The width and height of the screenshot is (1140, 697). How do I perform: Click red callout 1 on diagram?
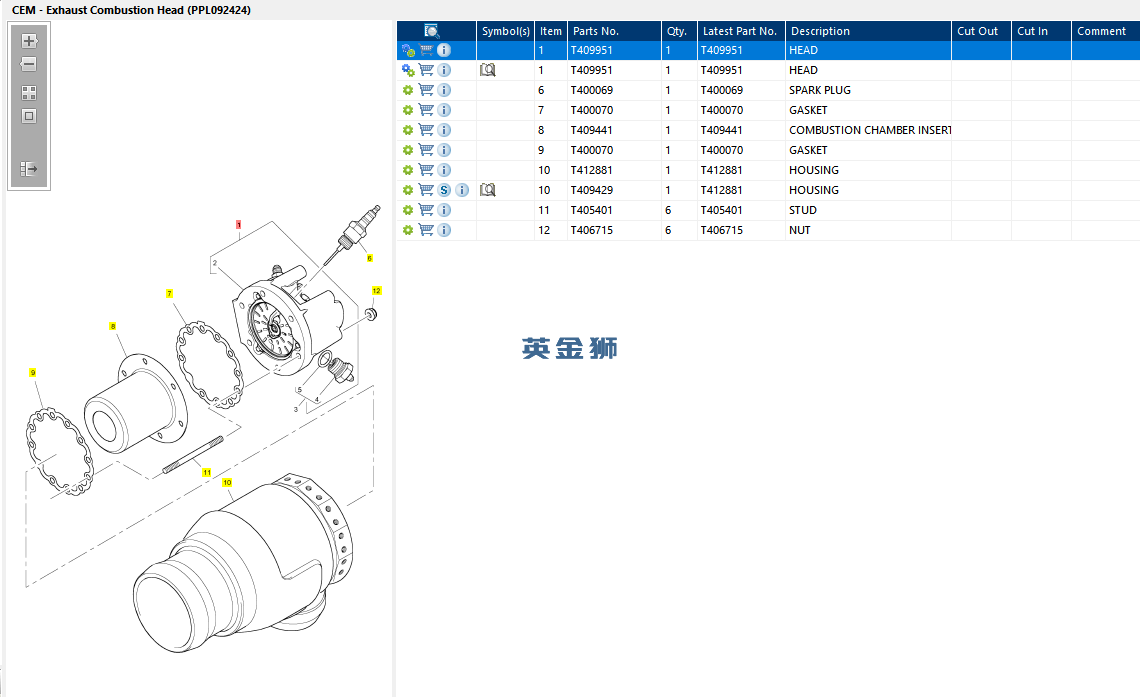pos(238,225)
